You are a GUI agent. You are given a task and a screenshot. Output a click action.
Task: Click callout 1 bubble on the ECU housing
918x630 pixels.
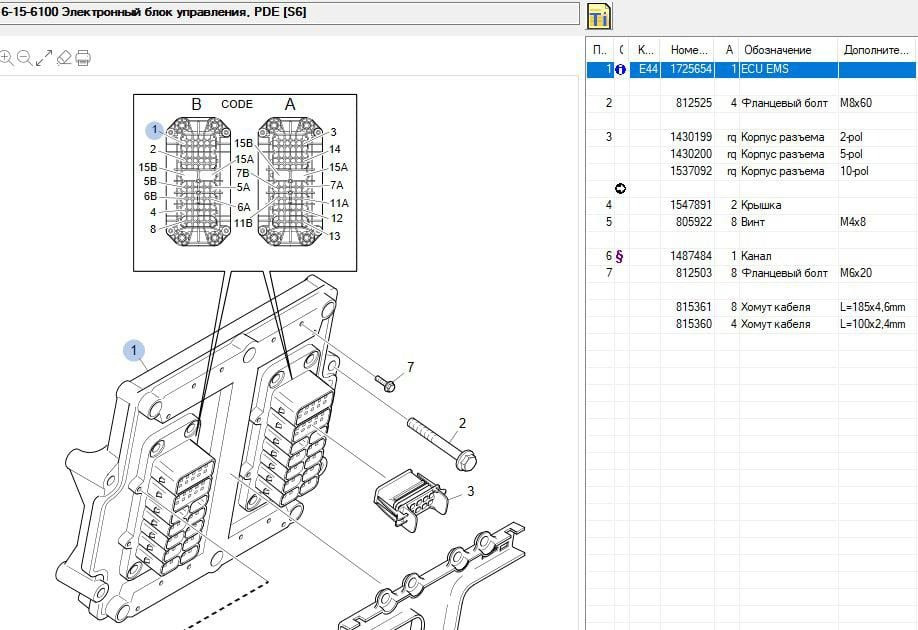134,351
